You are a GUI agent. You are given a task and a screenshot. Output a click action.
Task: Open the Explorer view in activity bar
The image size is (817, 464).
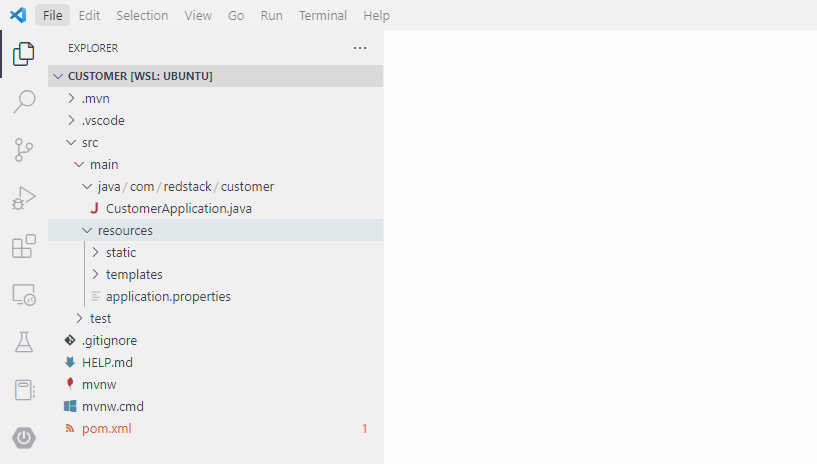(24, 54)
